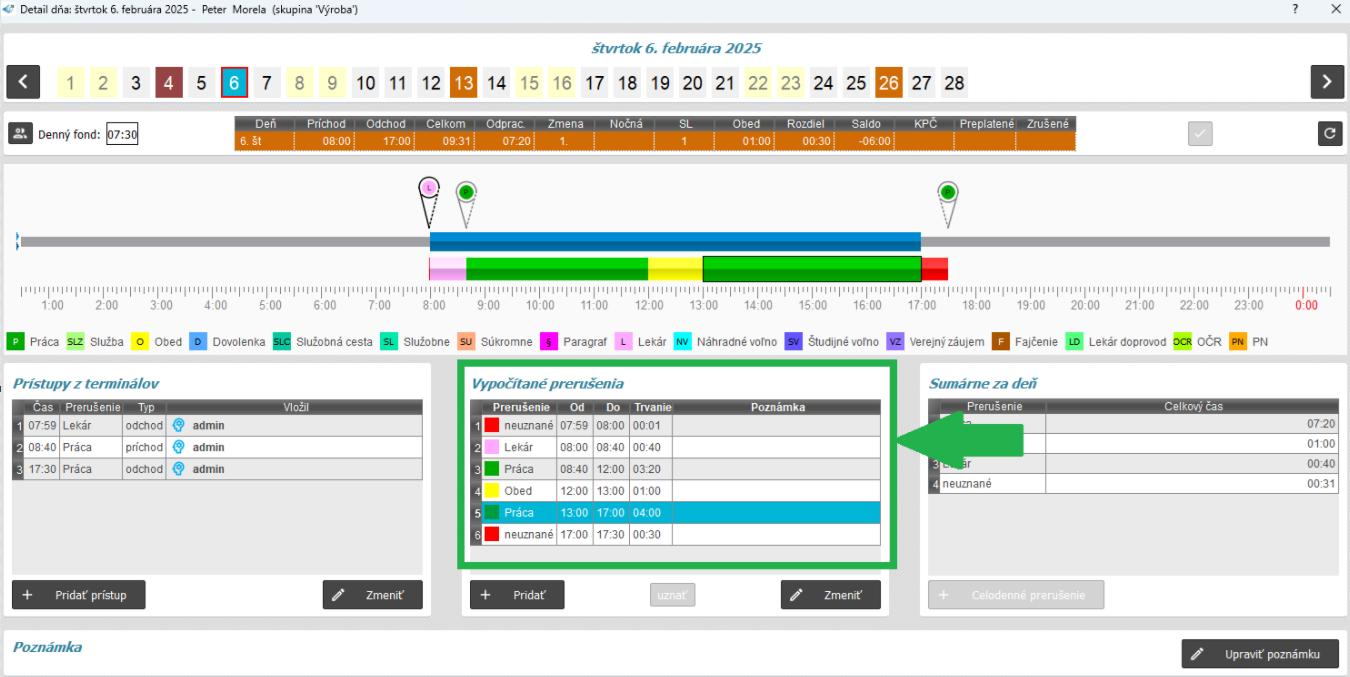Click the green Práca legend icon

click(16, 342)
